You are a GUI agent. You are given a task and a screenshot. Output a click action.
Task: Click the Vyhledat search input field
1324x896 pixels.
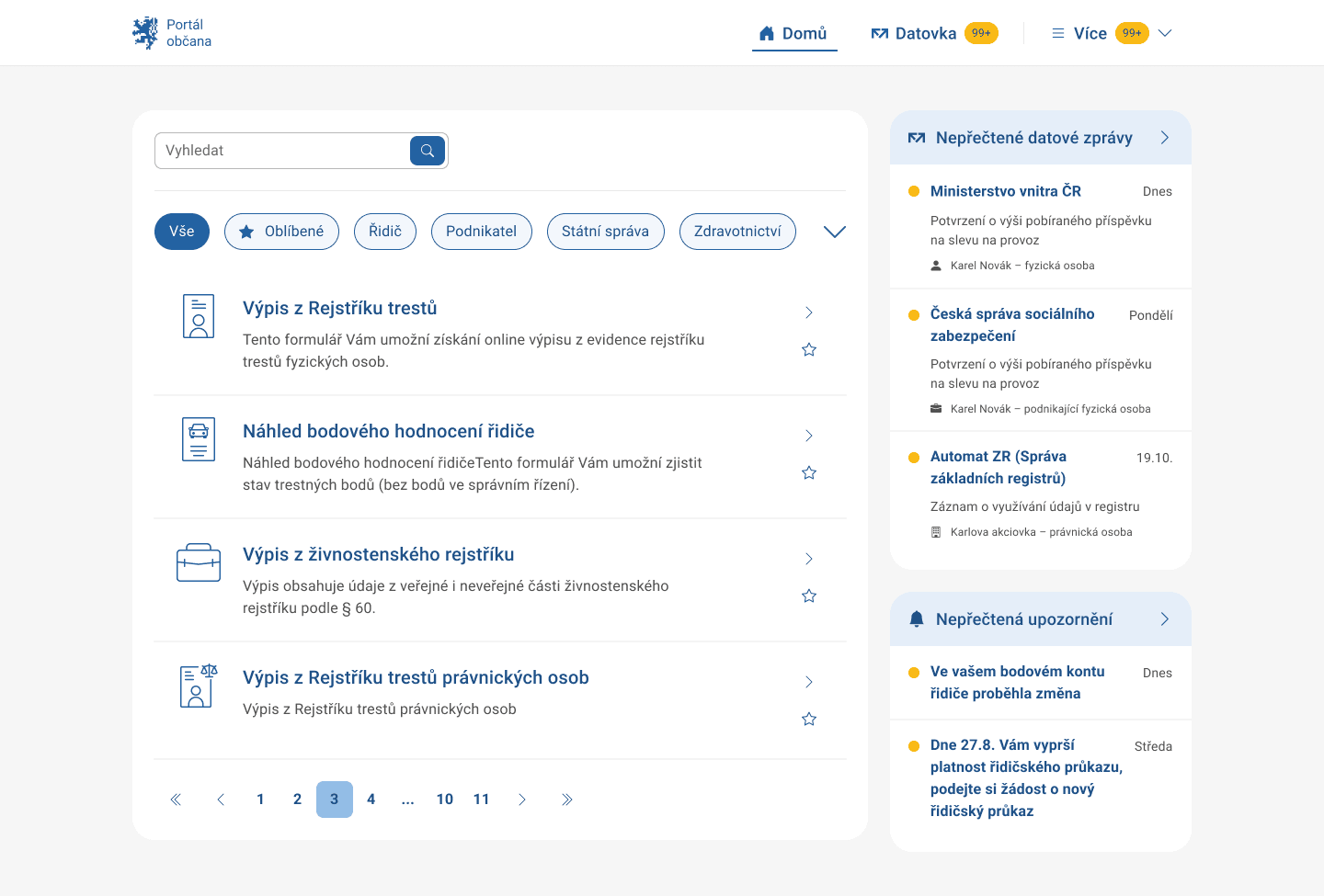(276, 150)
